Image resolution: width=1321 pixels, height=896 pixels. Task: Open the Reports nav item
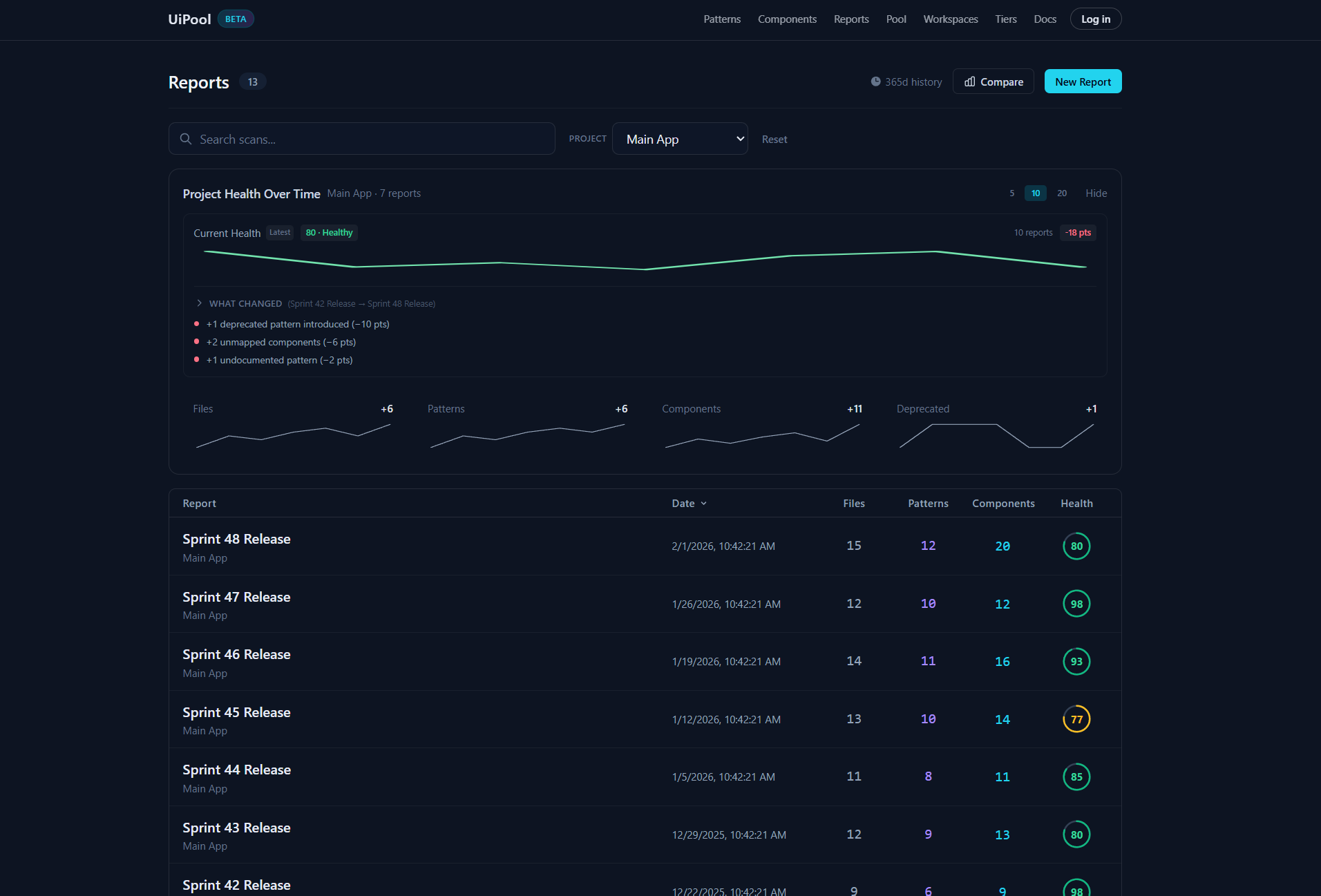coord(851,19)
